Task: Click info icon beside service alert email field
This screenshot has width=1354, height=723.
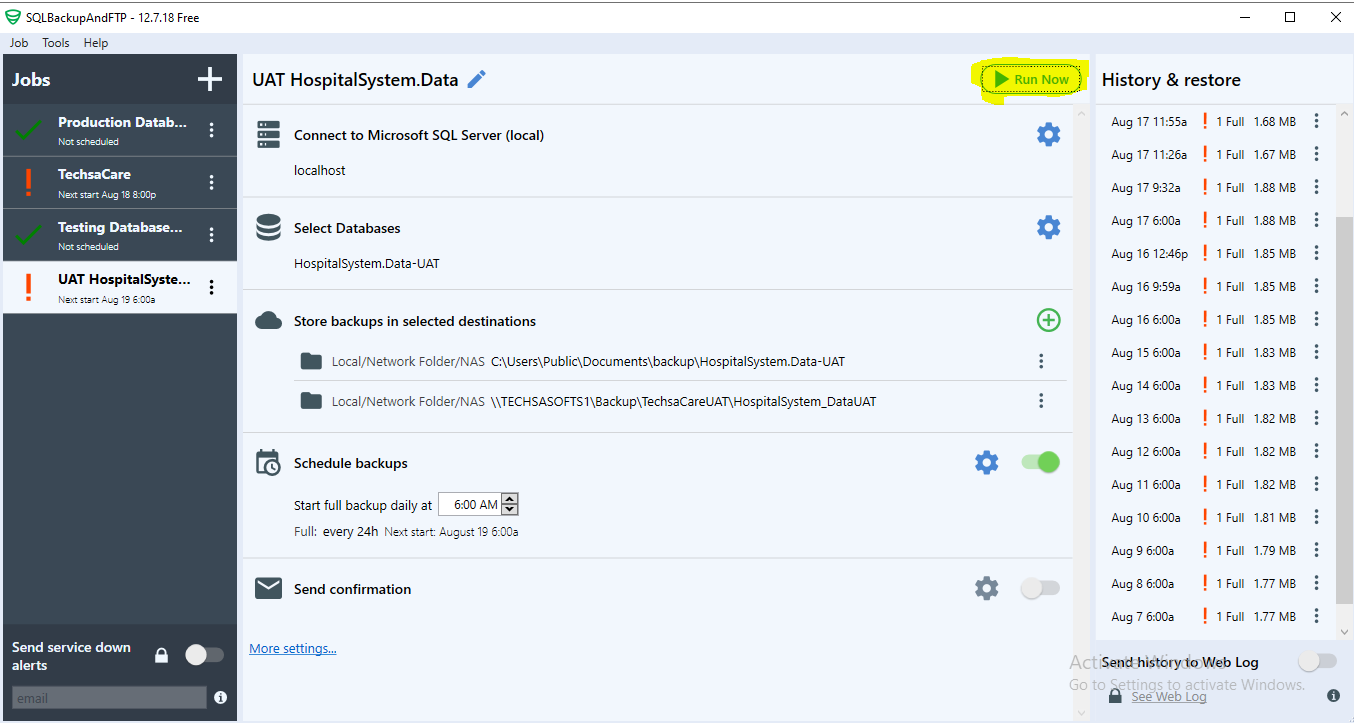Action: (220, 698)
